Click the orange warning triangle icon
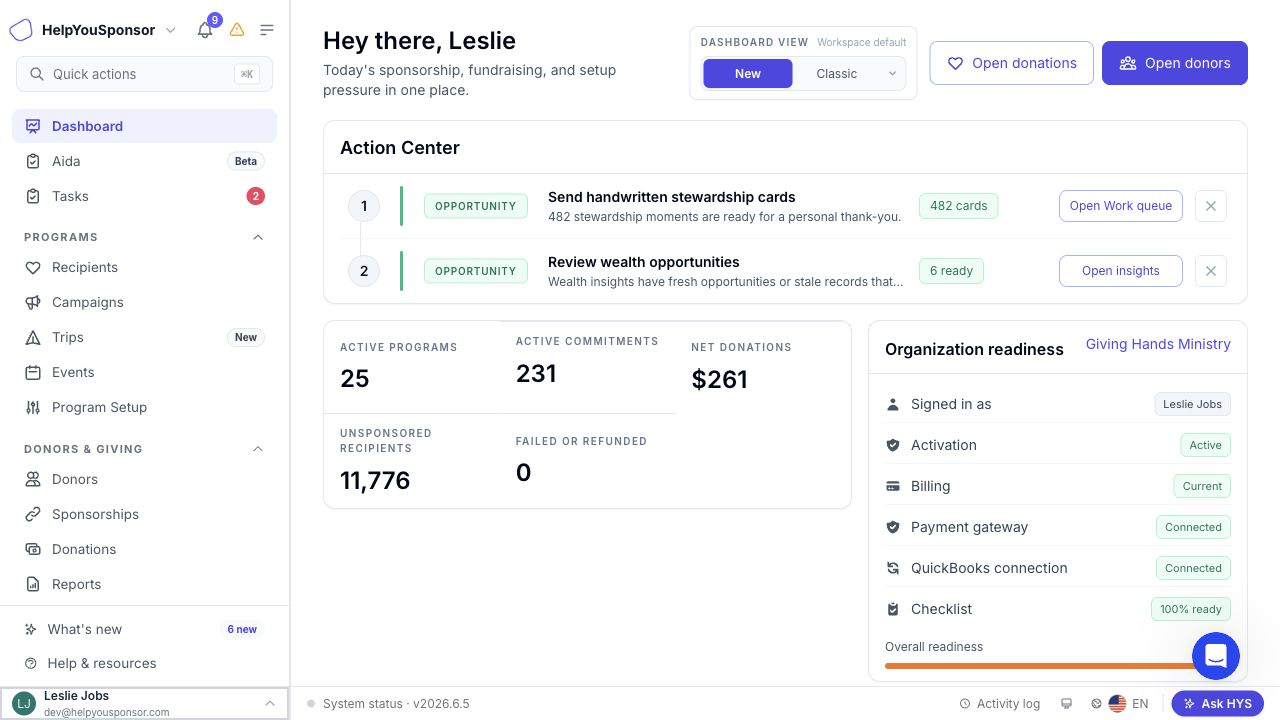1280x720 pixels. [237, 30]
